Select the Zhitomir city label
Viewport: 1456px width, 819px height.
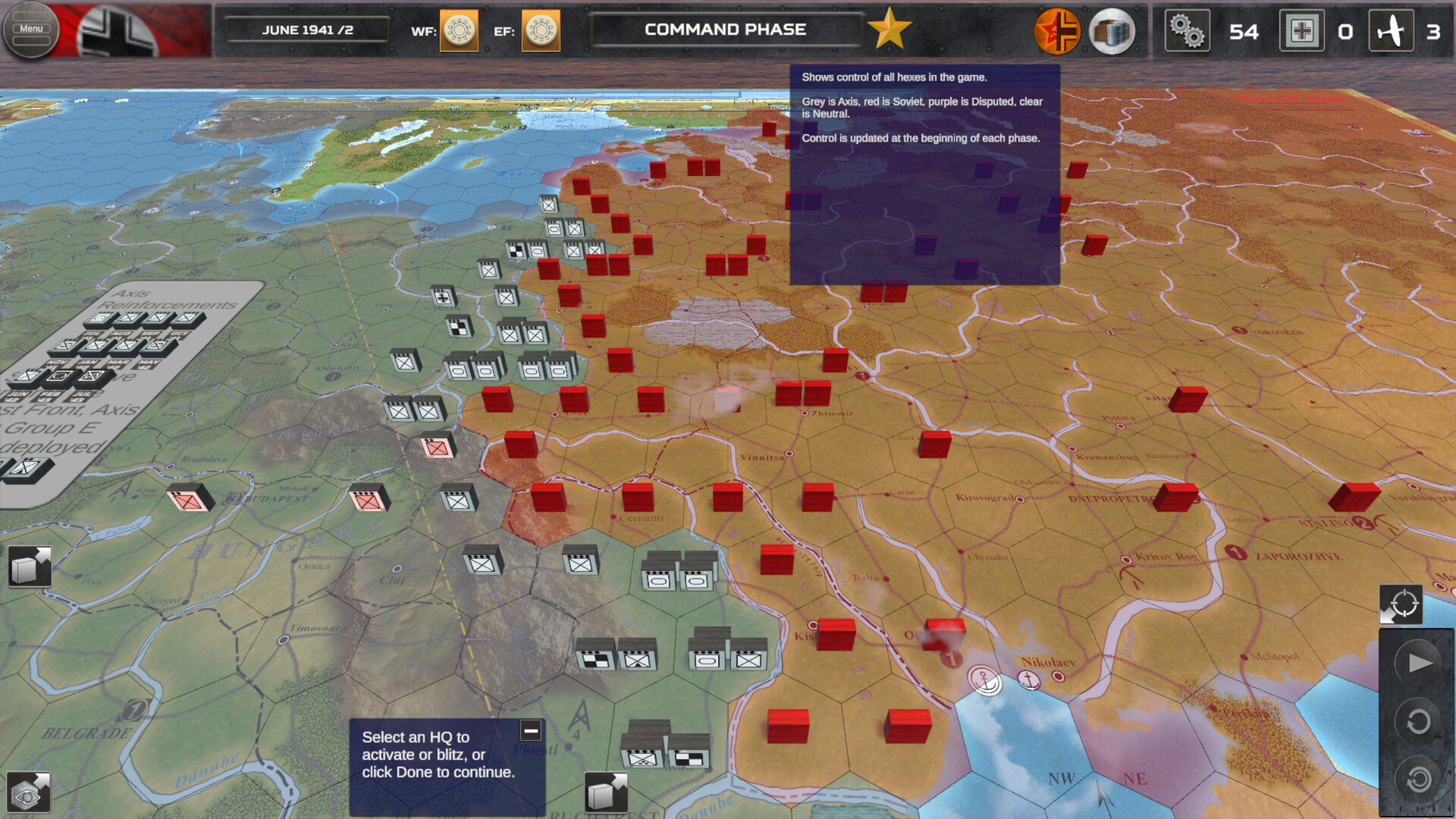point(832,413)
